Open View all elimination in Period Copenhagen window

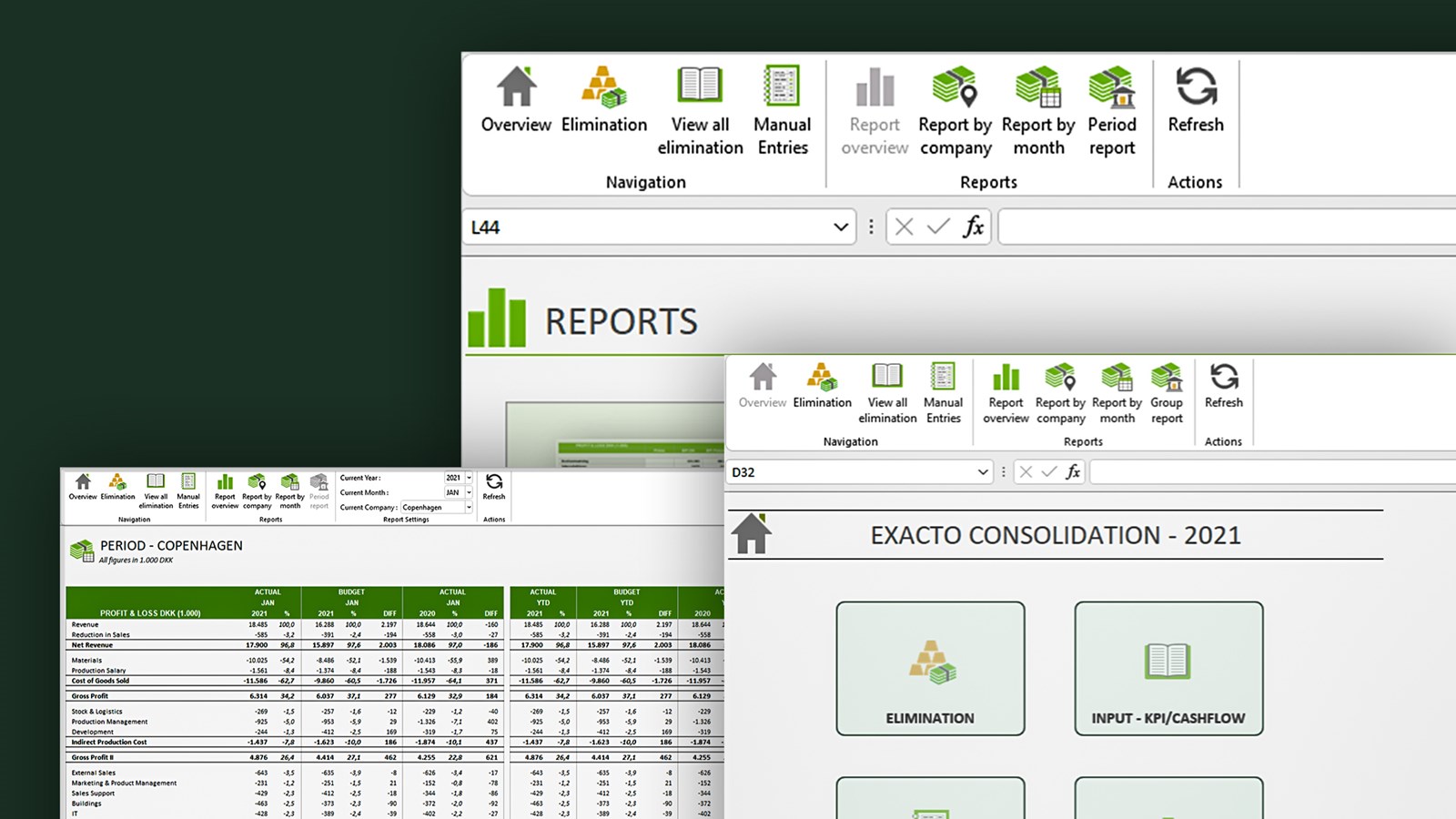coord(156,491)
